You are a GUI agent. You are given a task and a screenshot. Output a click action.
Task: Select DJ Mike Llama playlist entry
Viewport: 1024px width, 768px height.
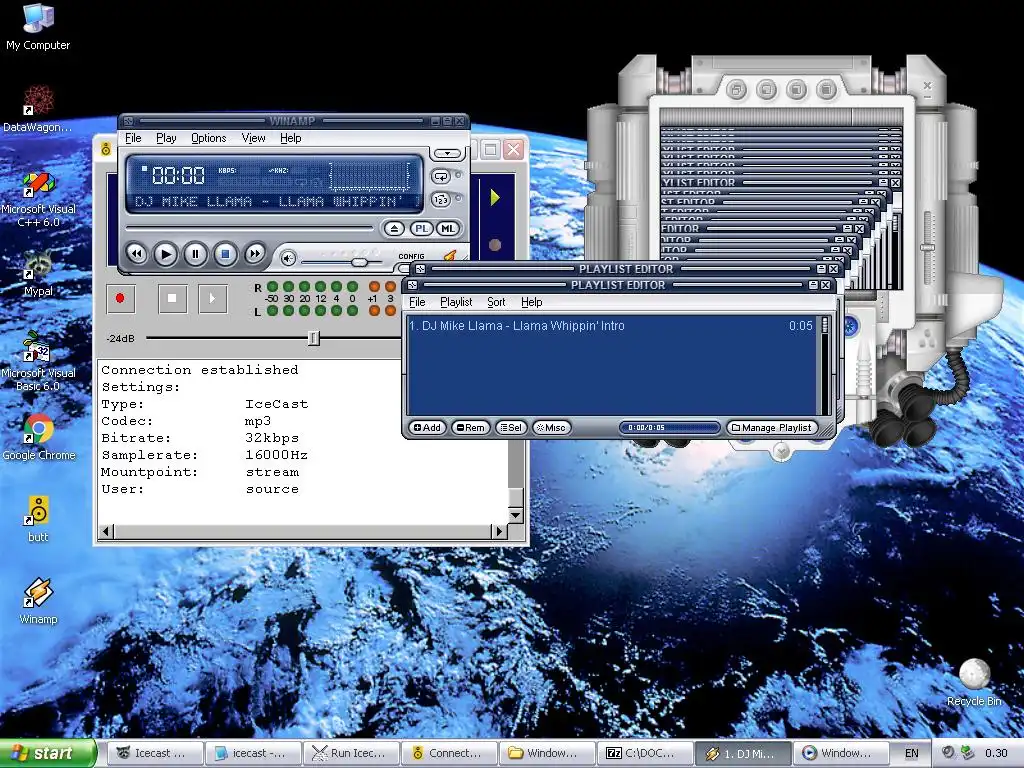611,325
